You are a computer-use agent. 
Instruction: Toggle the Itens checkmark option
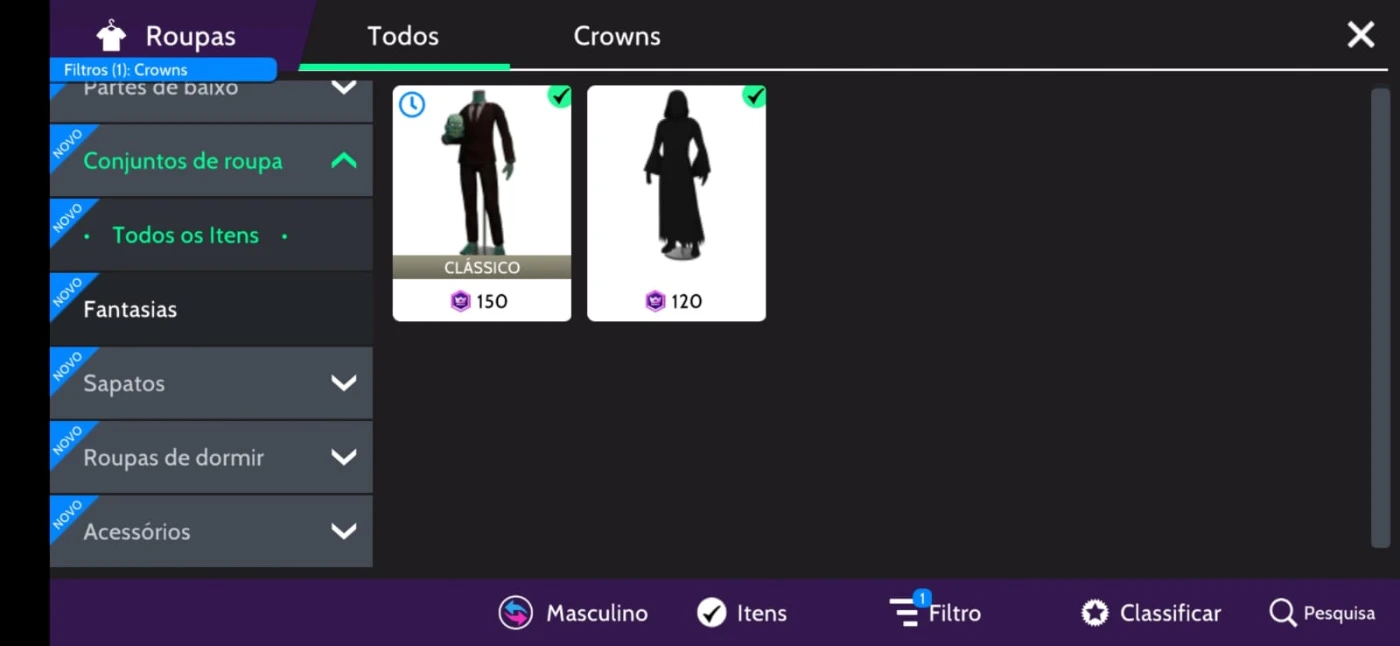[712, 613]
